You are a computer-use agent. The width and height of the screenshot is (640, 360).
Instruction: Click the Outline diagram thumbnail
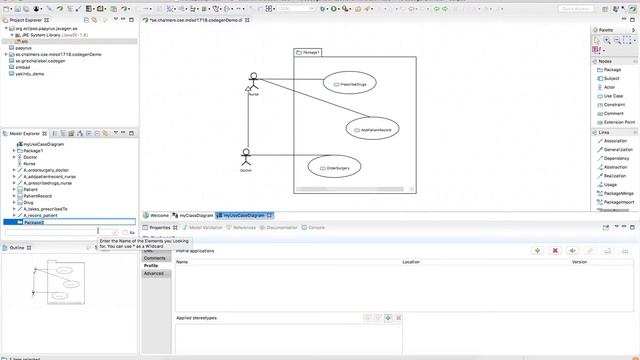(x=60, y=282)
